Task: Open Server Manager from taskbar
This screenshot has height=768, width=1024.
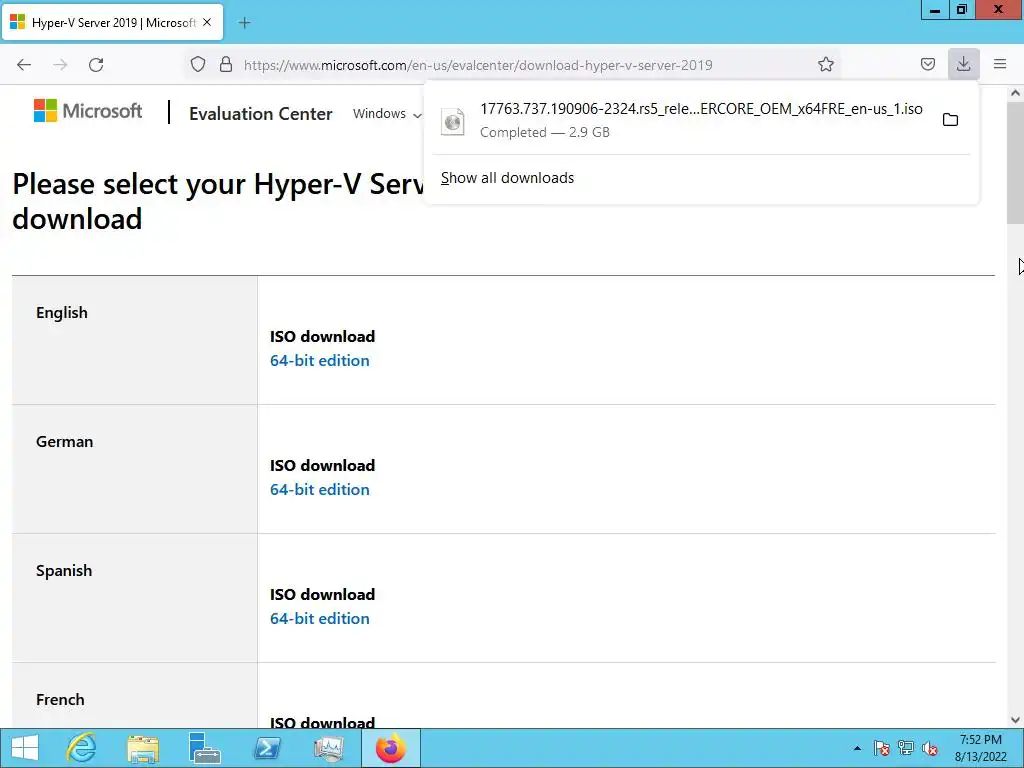Action: (204, 748)
